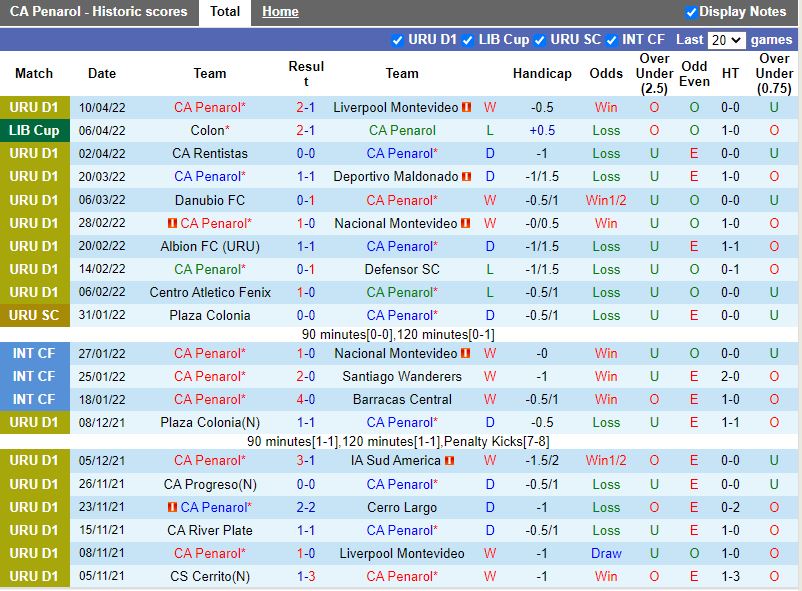Click the LIB Cup league label
Screen dimensions: 802x591
(34, 130)
